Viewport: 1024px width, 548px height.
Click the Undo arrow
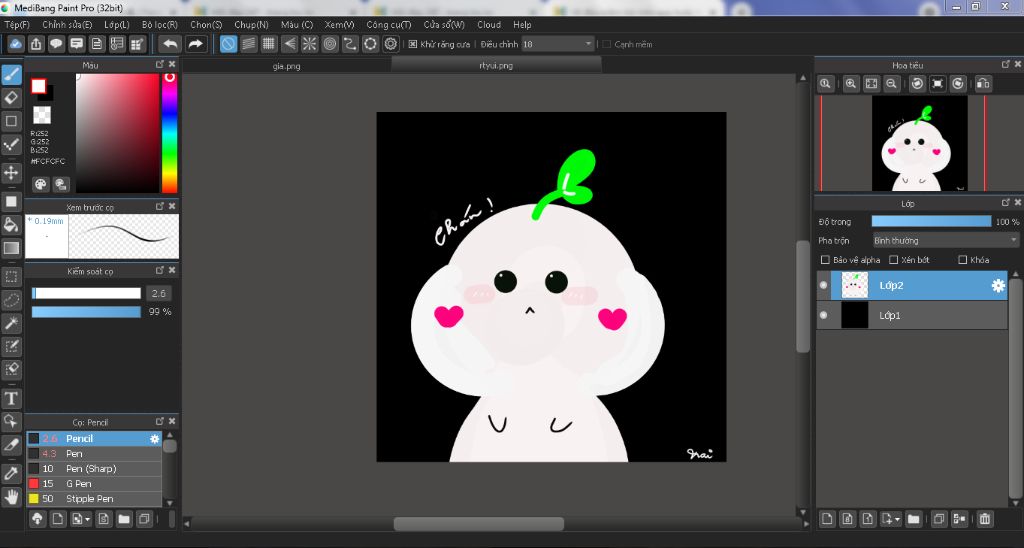click(x=170, y=44)
